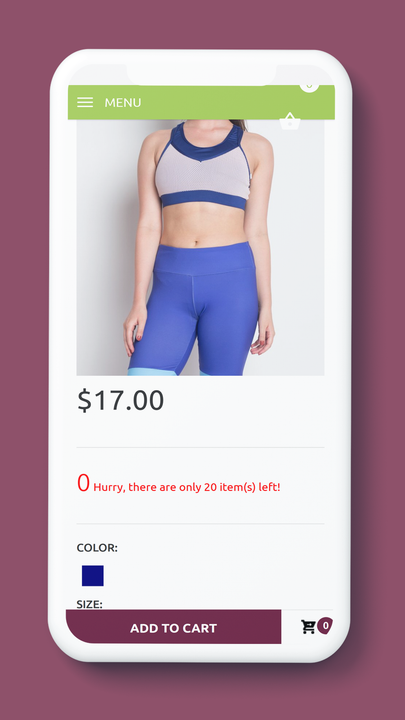The width and height of the screenshot is (405, 720).
Task: Open the product photo of the sportswear model
Action: (200, 248)
